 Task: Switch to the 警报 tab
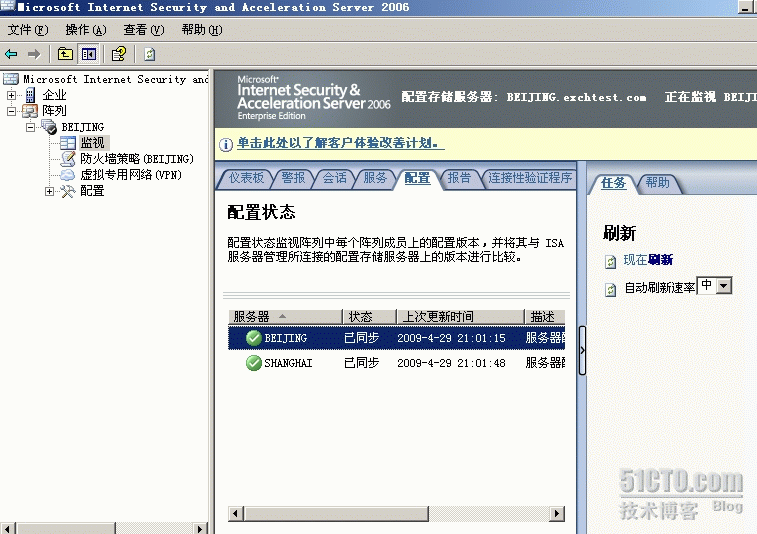coord(293,178)
